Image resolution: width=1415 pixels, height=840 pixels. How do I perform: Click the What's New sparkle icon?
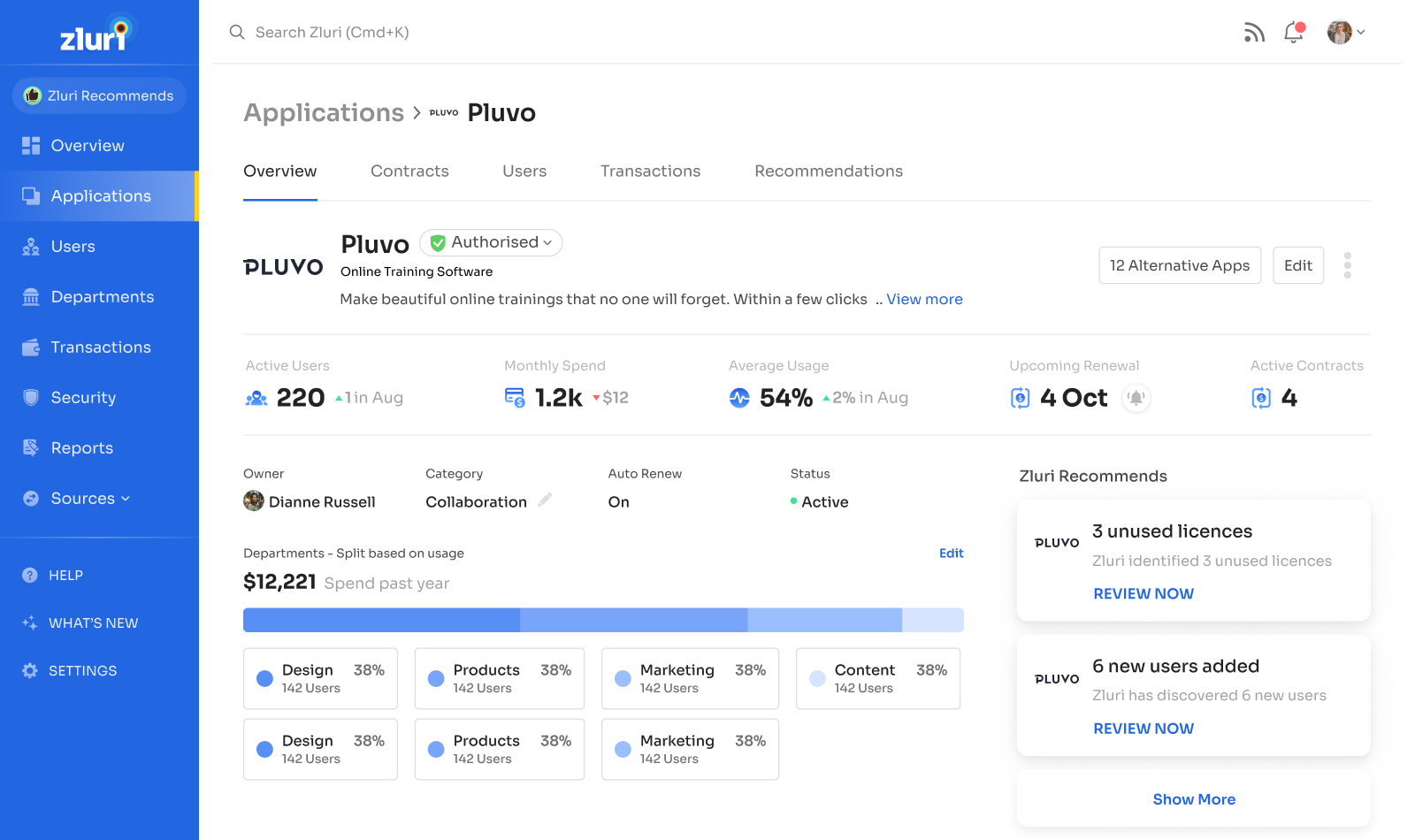pyautogui.click(x=30, y=623)
